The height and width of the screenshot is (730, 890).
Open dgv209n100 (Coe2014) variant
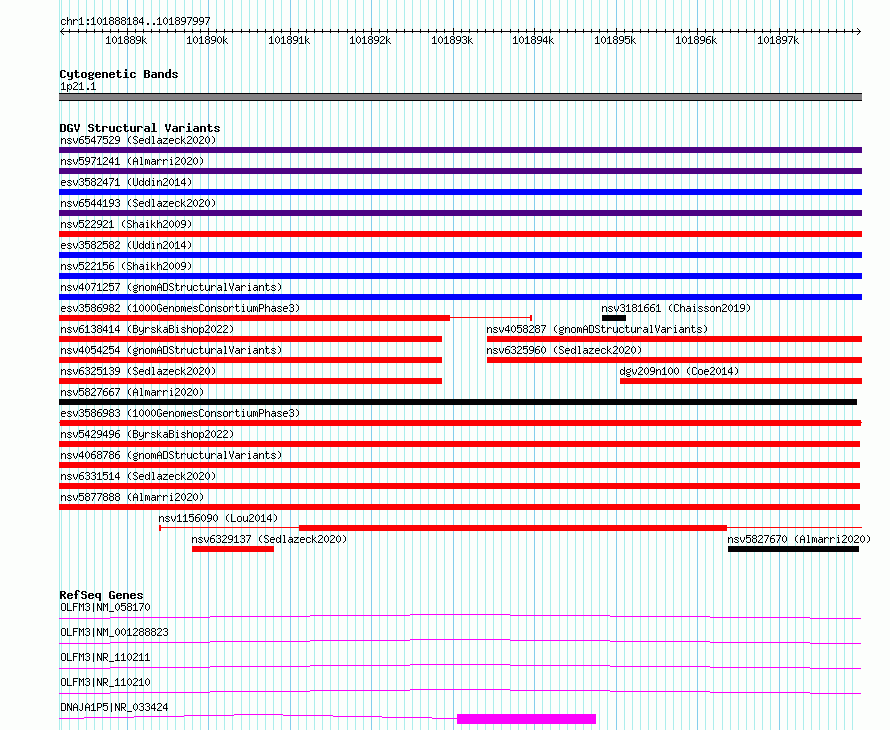click(x=679, y=371)
